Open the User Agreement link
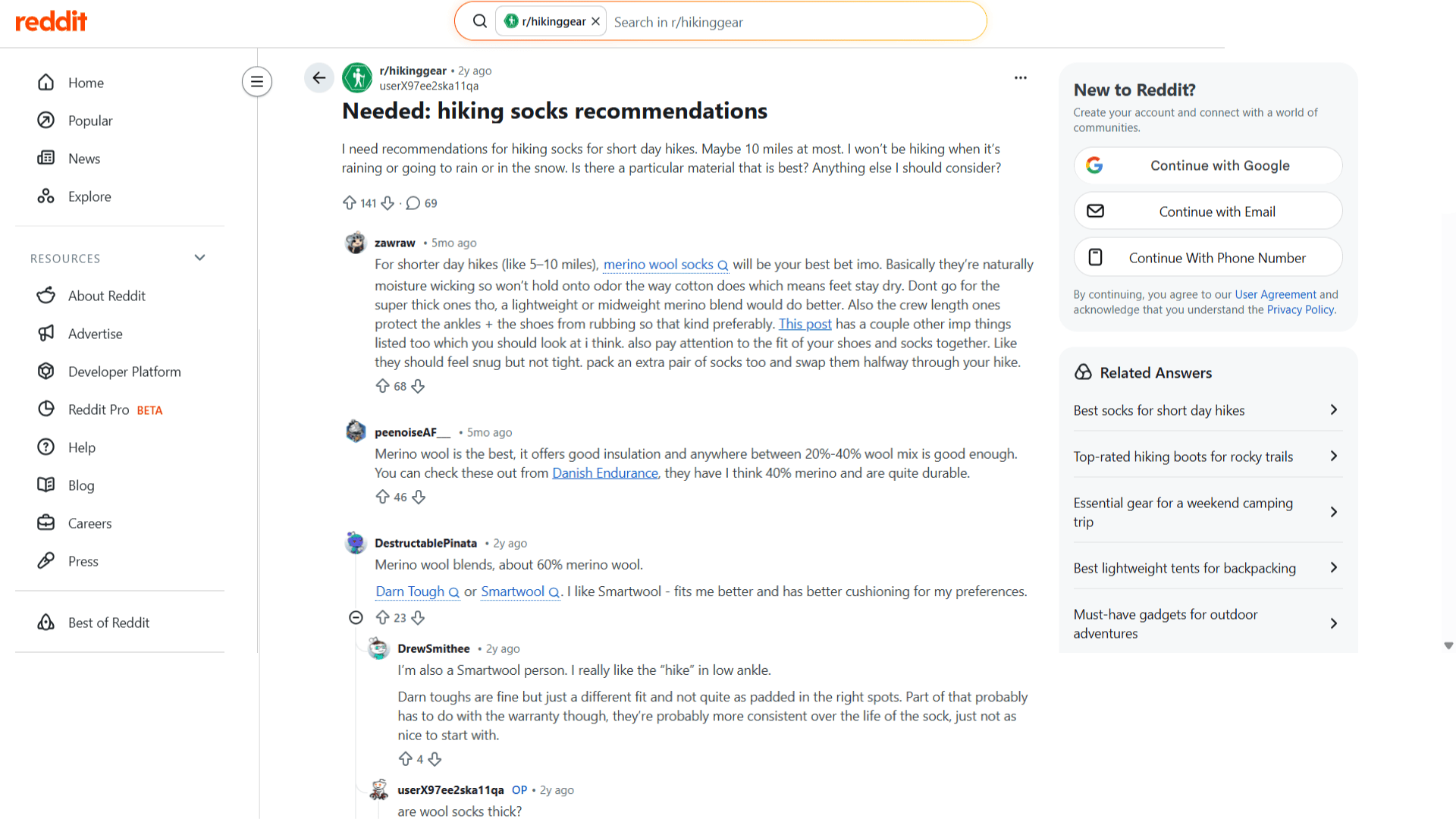The width and height of the screenshot is (1456, 819). 1276,294
